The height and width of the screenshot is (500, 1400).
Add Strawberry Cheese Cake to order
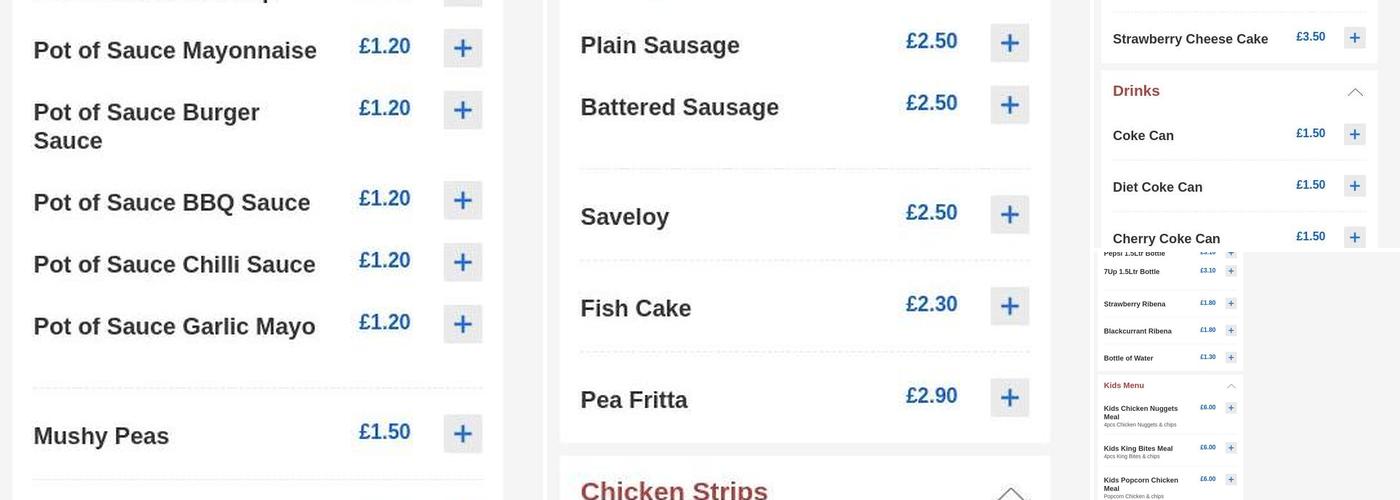1354,38
